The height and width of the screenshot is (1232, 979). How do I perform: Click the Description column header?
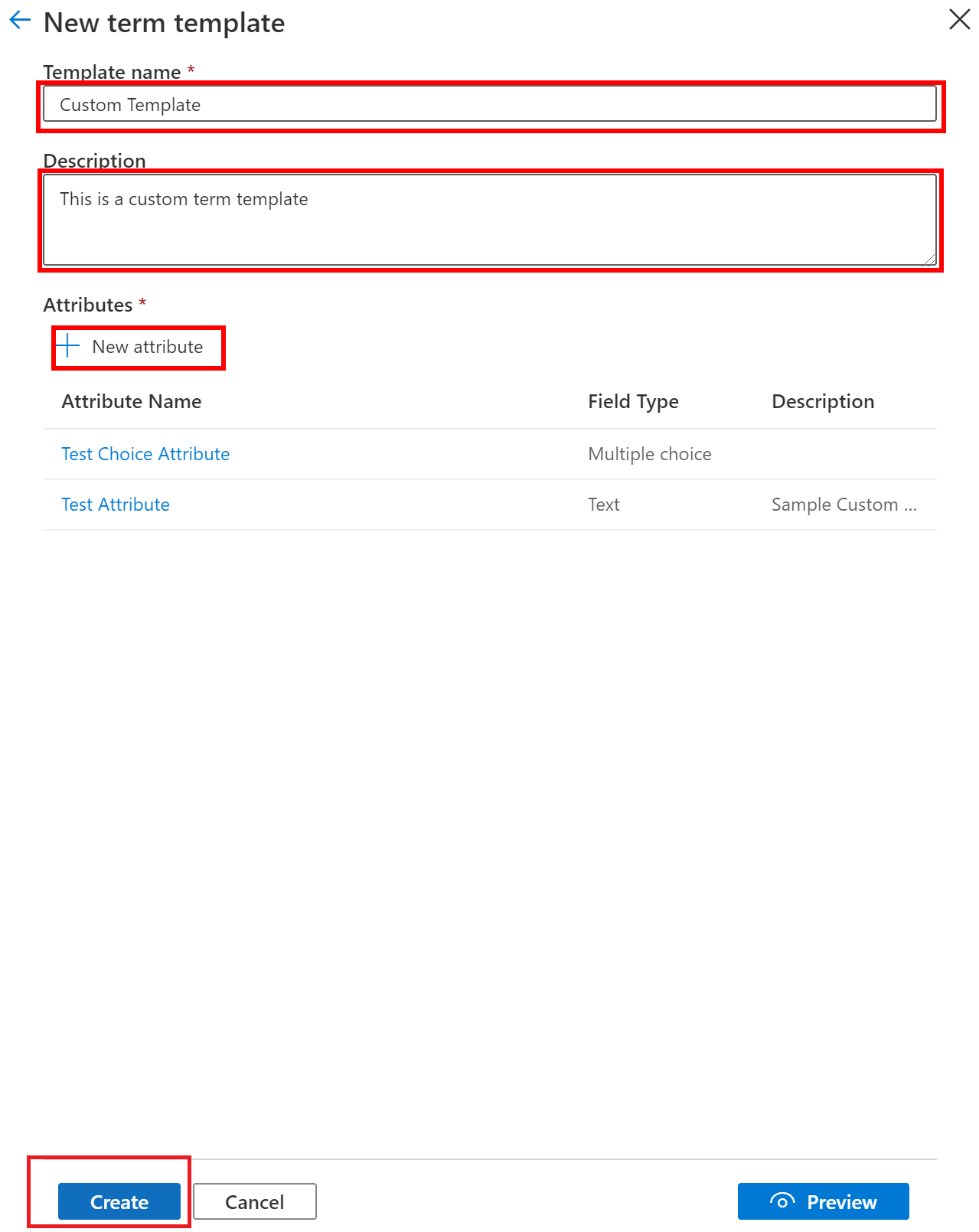pos(823,402)
